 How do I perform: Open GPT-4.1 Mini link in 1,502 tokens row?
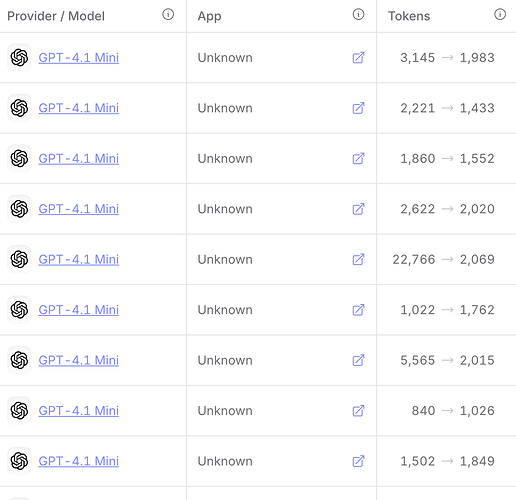79,461
